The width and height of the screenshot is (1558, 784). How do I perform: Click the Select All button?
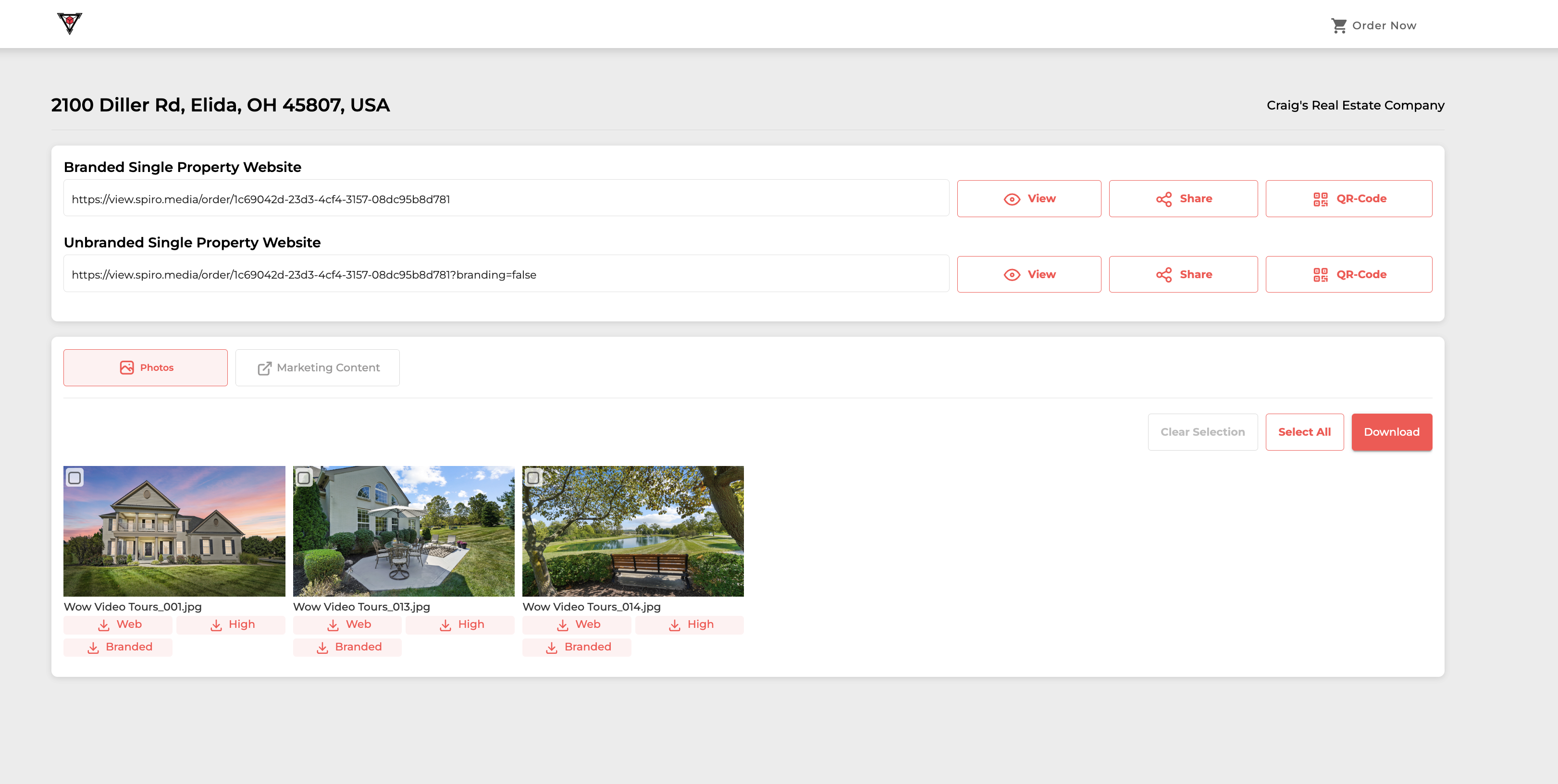tap(1305, 431)
